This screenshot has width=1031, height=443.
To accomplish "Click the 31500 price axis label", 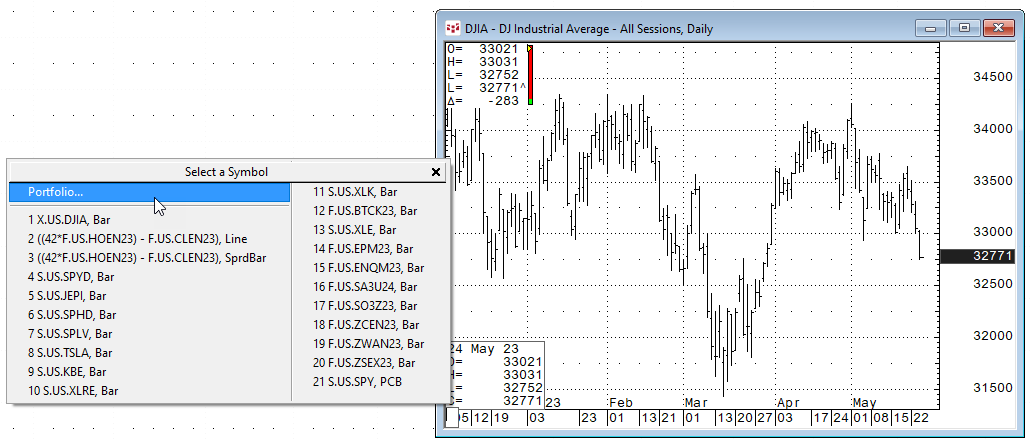I will point(992,388).
